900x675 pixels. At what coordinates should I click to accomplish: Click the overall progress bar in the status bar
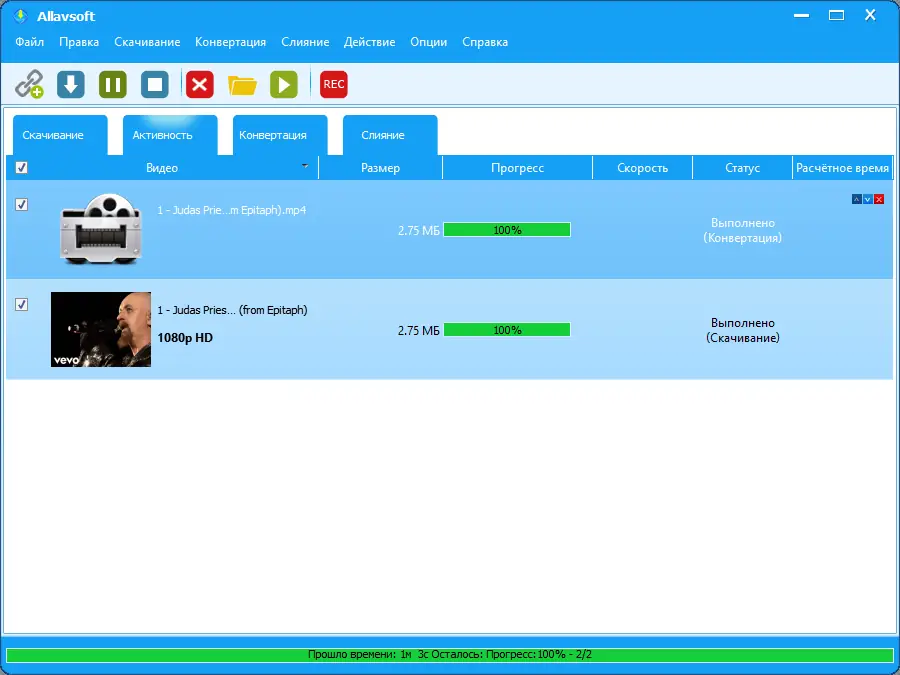click(x=450, y=654)
